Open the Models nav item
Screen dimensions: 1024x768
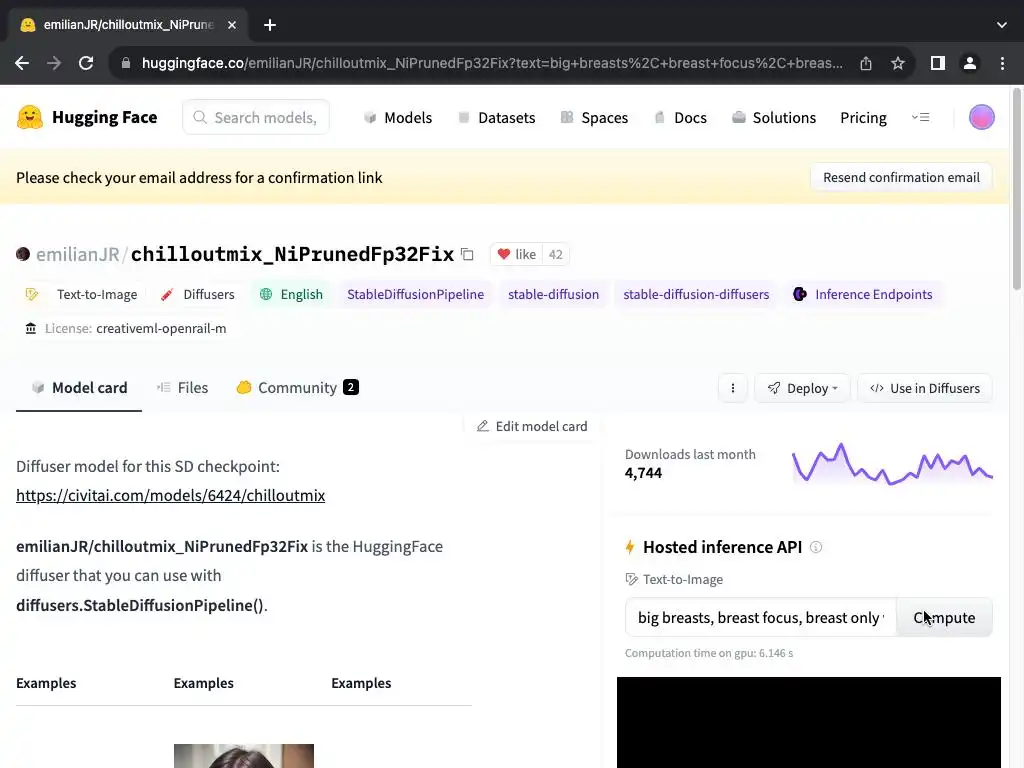point(398,118)
